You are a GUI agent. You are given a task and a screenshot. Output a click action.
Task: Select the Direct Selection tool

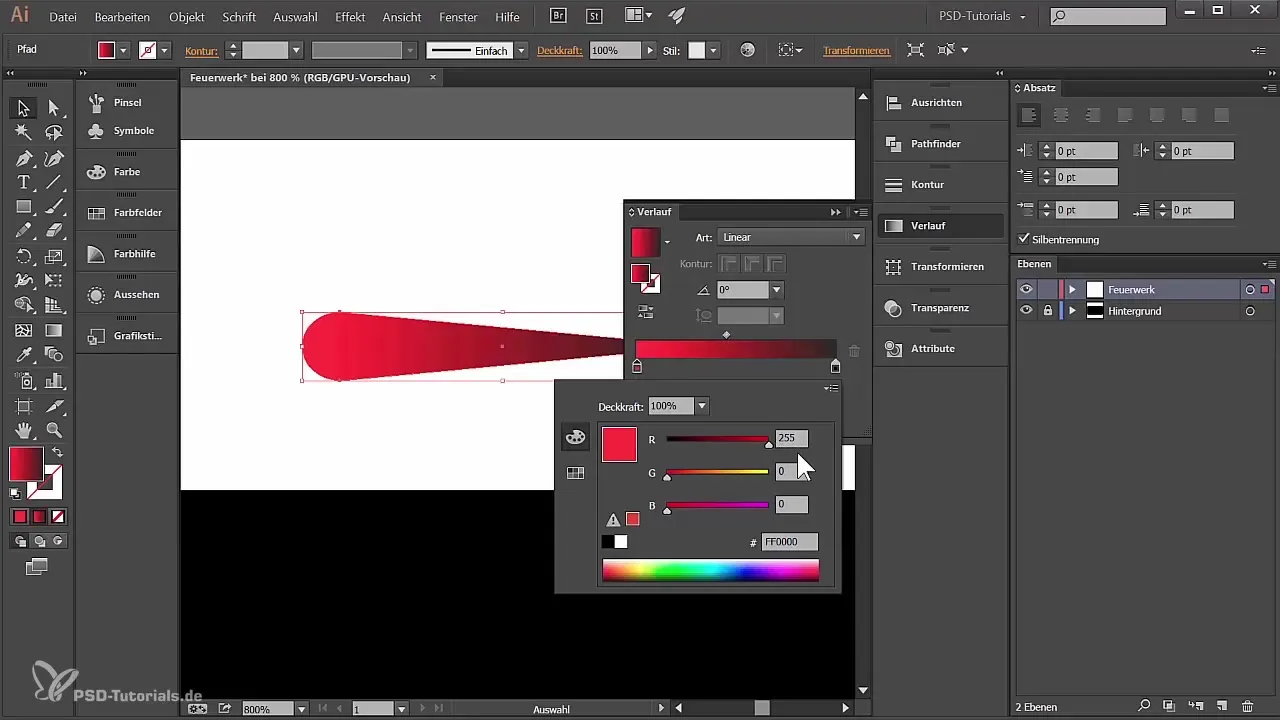pos(54,108)
